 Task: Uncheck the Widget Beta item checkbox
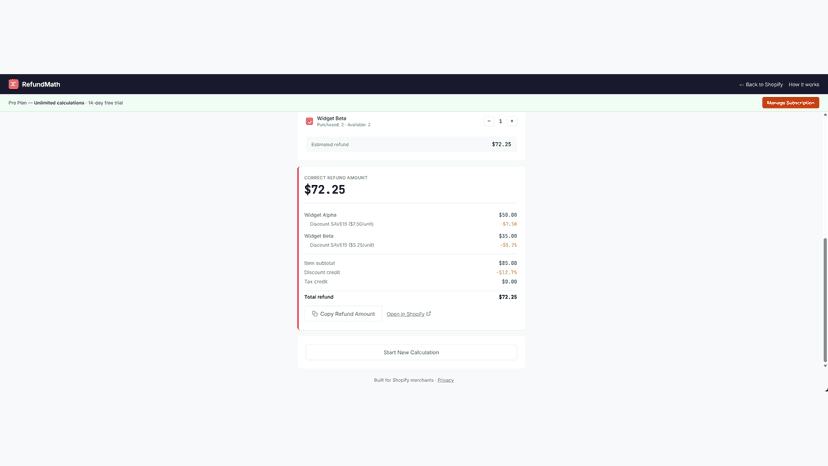click(309, 122)
